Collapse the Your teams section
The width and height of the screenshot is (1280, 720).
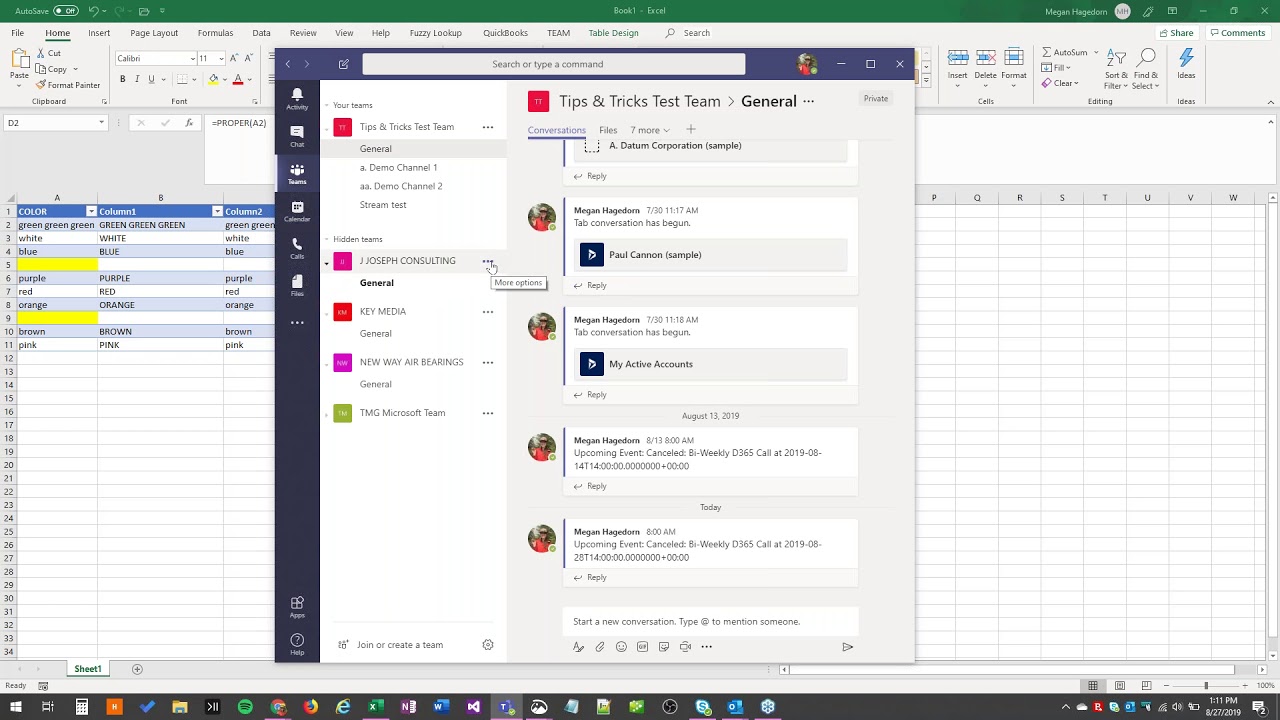(x=326, y=105)
